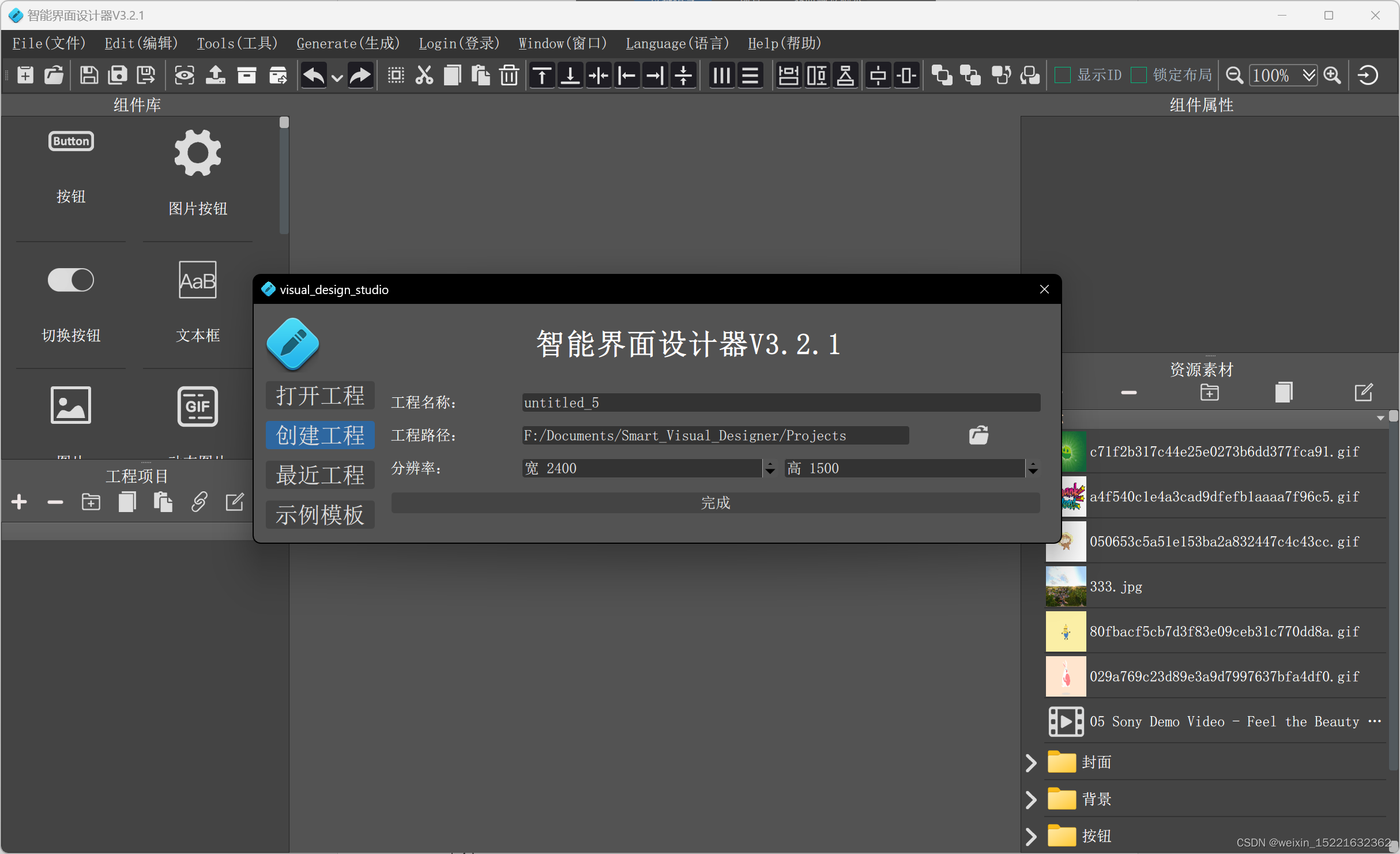Open the Tools(工具) menu
Viewport: 1400px width, 854px height.
coord(237,43)
